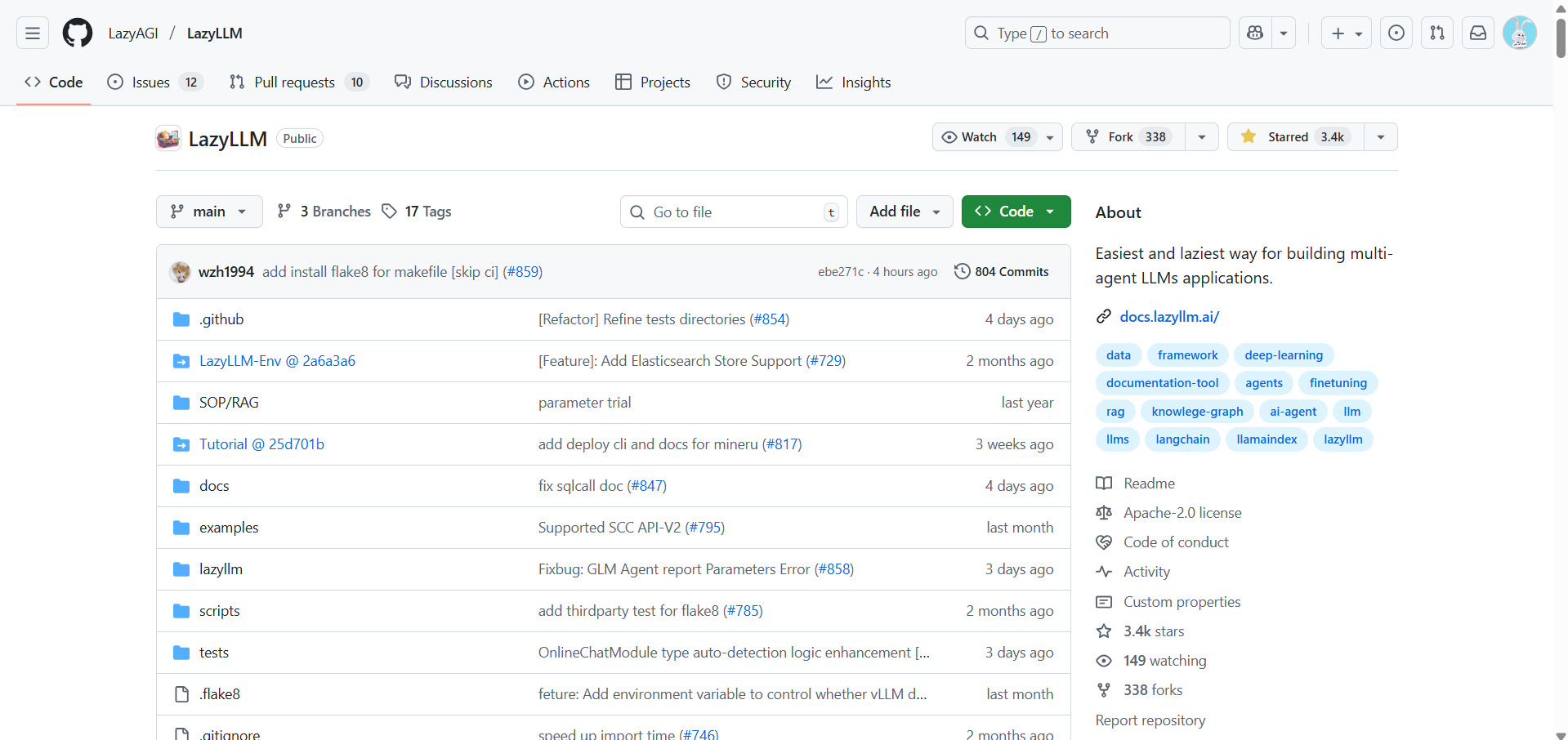Switch to the Discussions tab

coord(444,82)
